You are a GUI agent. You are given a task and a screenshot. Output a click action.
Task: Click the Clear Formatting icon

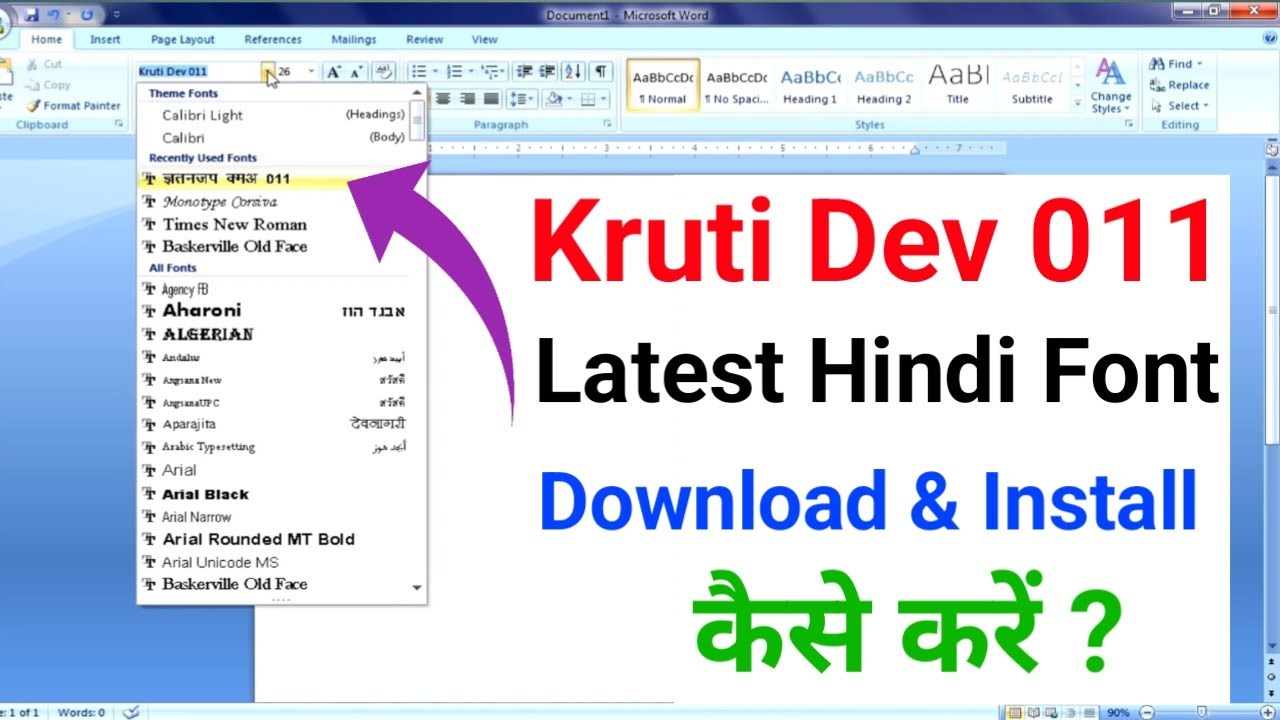(385, 72)
